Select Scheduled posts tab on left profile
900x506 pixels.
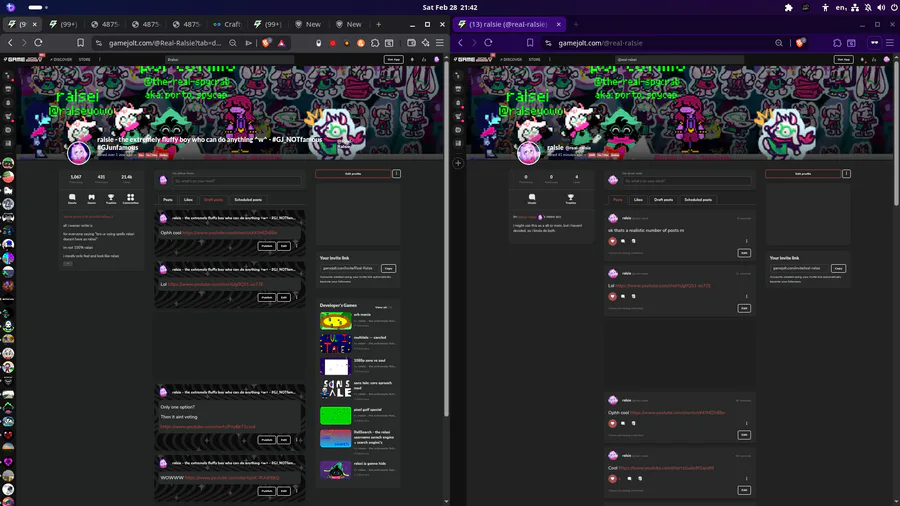pos(248,200)
